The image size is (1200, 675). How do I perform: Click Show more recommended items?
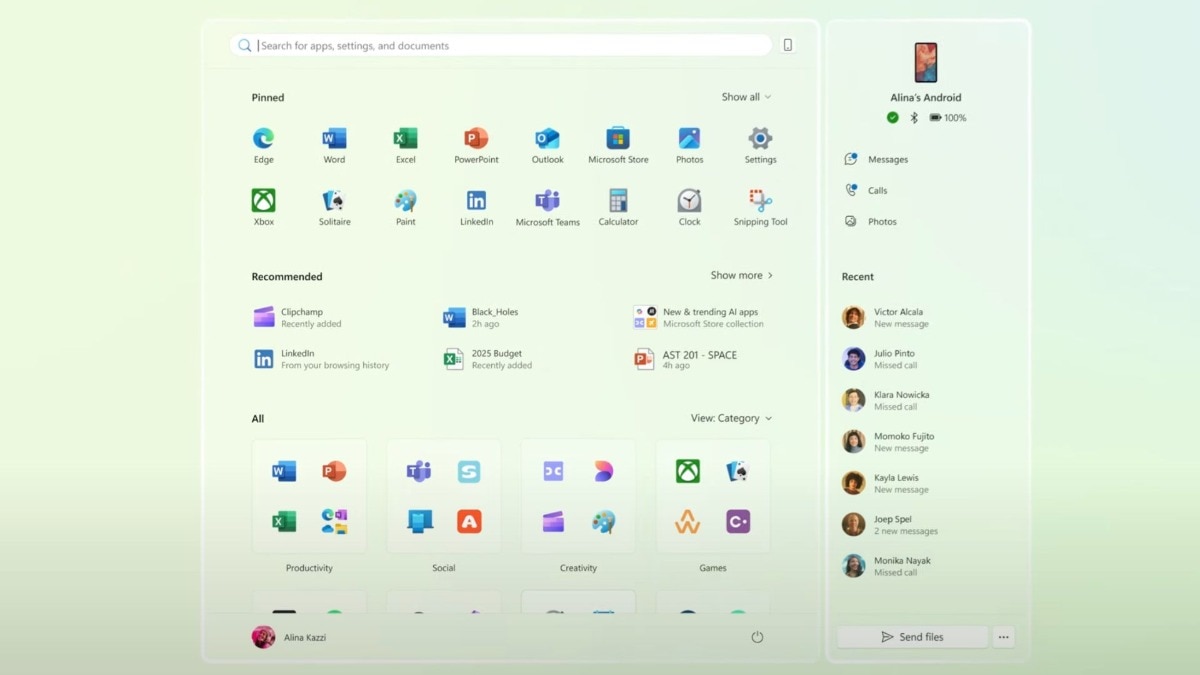(x=741, y=275)
